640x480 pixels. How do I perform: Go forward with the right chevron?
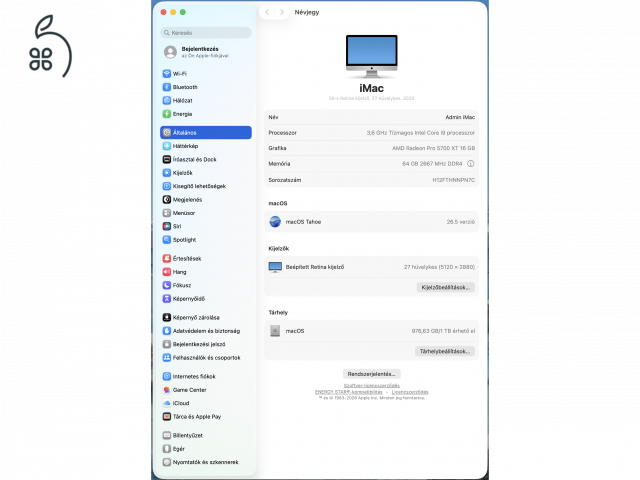click(x=282, y=12)
